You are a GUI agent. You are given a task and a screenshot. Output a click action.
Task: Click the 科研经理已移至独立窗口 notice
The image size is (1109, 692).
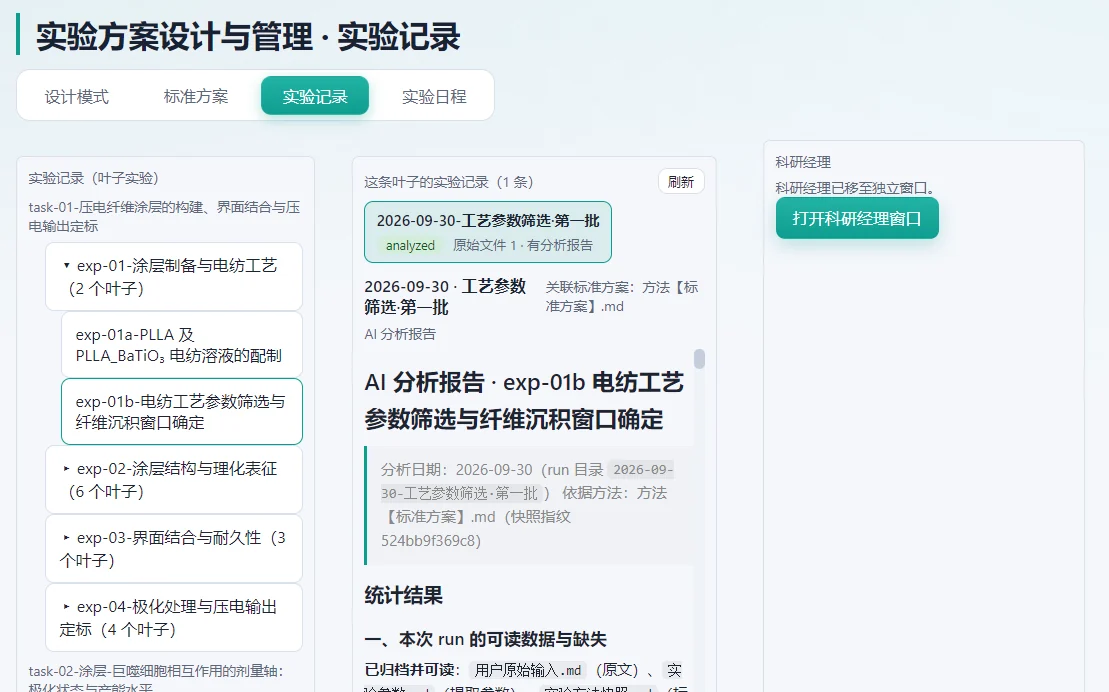[856, 188]
